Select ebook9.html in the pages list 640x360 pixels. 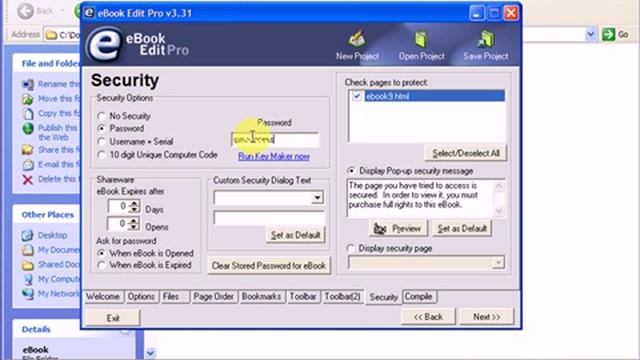point(434,96)
